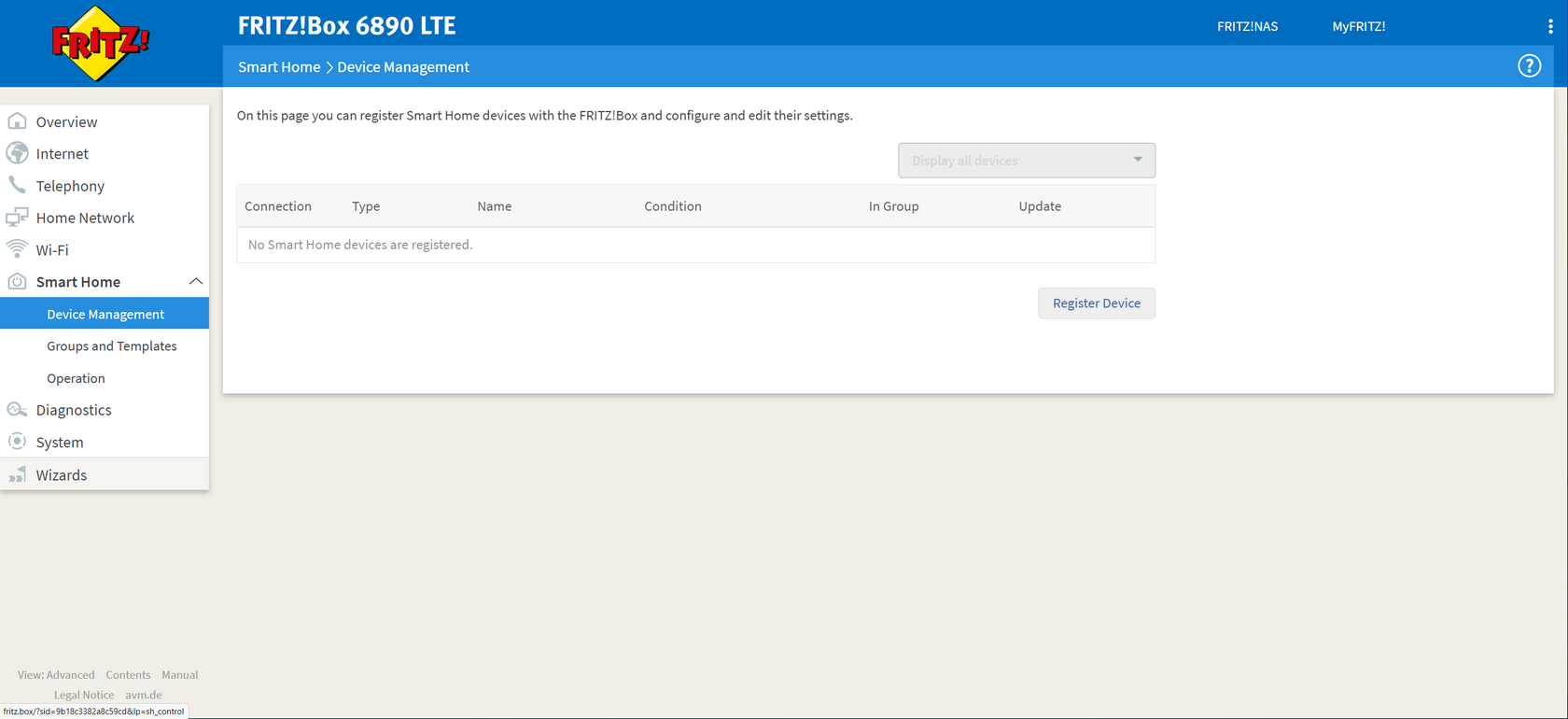Click the Home Network computers icon
Image resolution: width=1568 pixels, height=719 pixels.
(x=17, y=218)
